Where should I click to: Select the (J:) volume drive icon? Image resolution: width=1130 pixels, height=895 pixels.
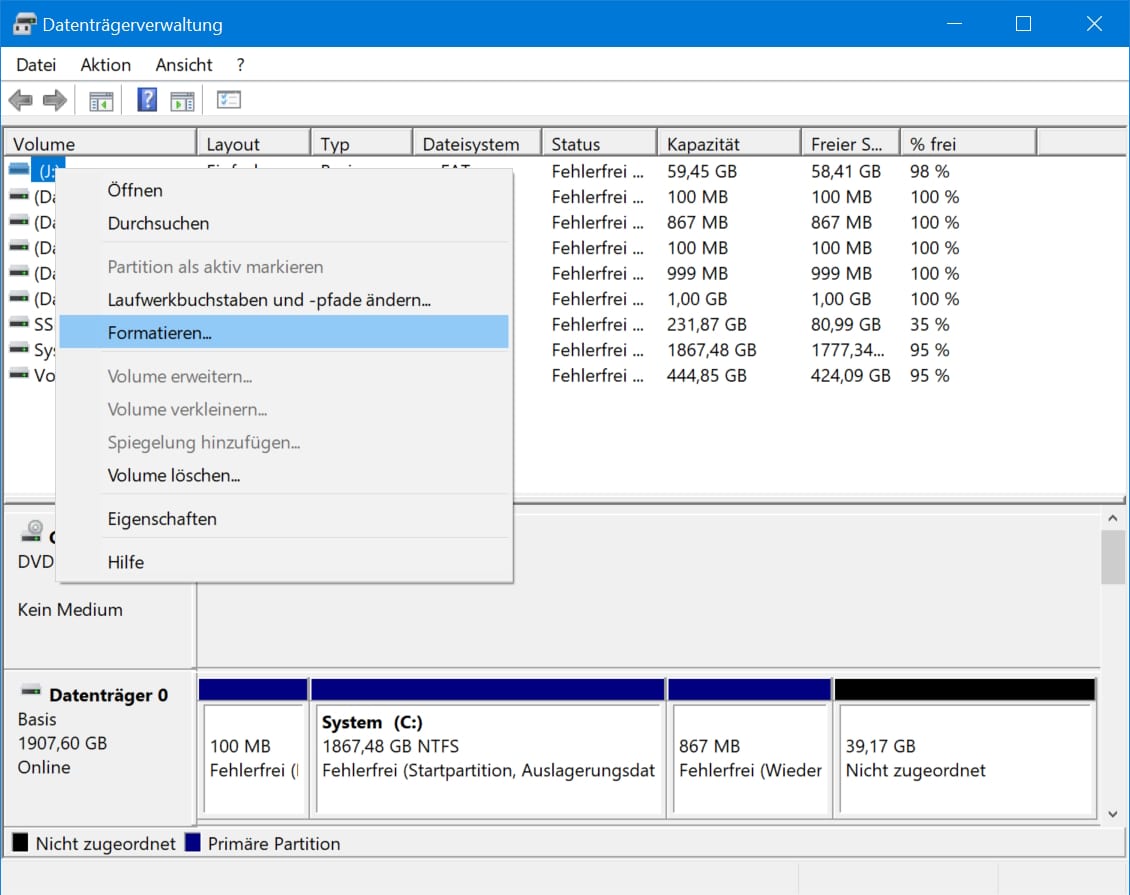coord(19,170)
